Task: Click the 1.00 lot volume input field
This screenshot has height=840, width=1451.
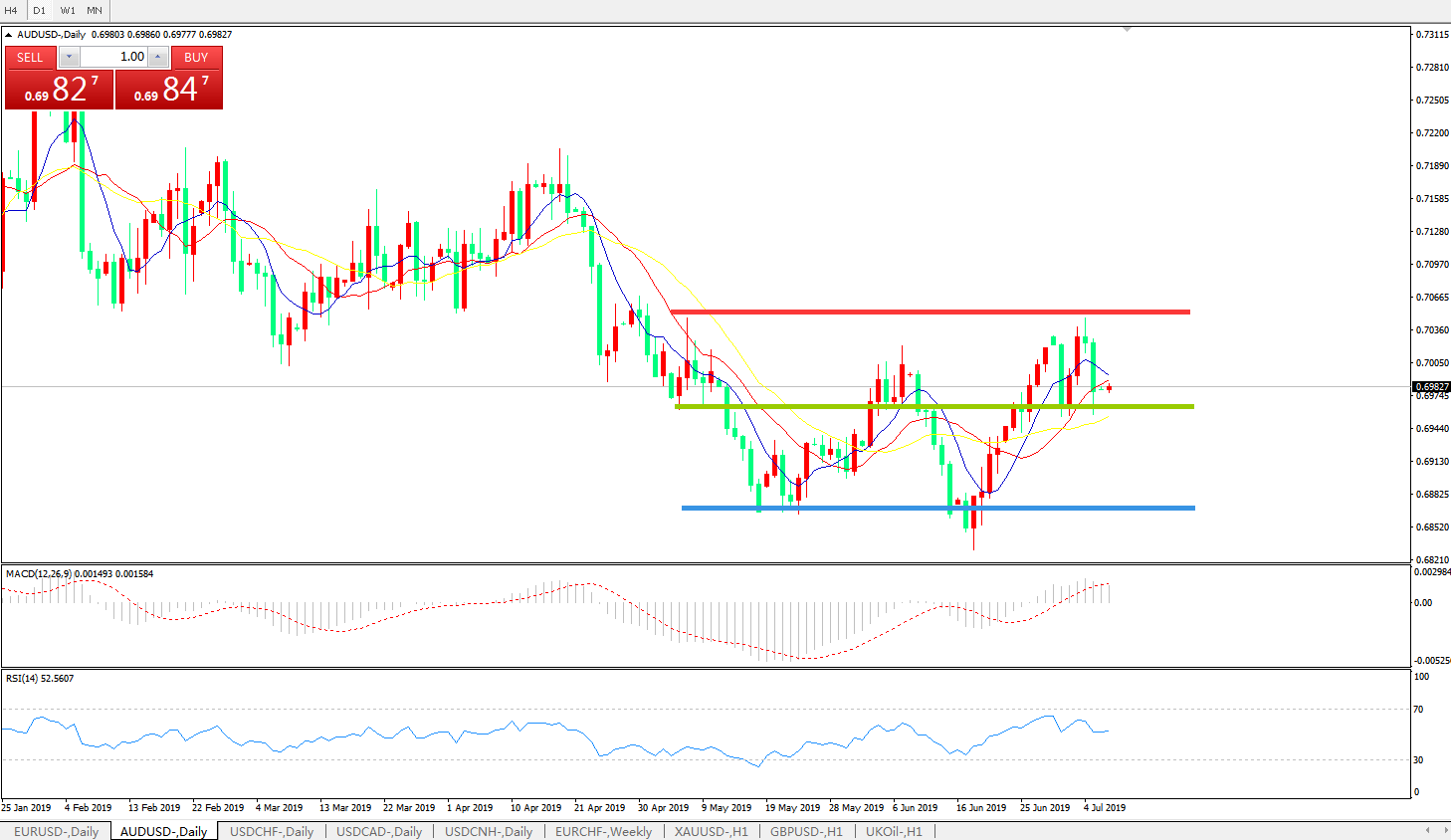Action: tap(113, 57)
